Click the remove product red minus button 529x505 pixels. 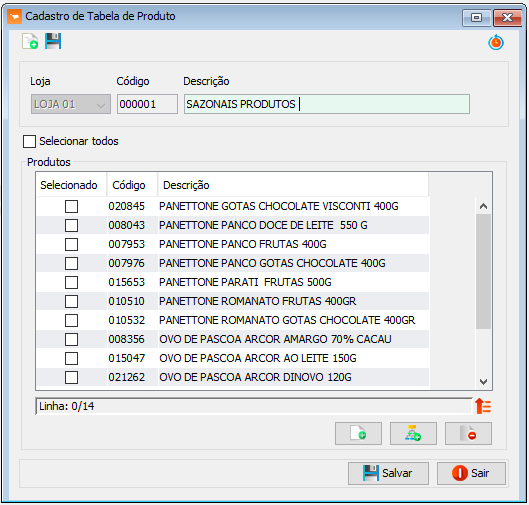(x=468, y=433)
